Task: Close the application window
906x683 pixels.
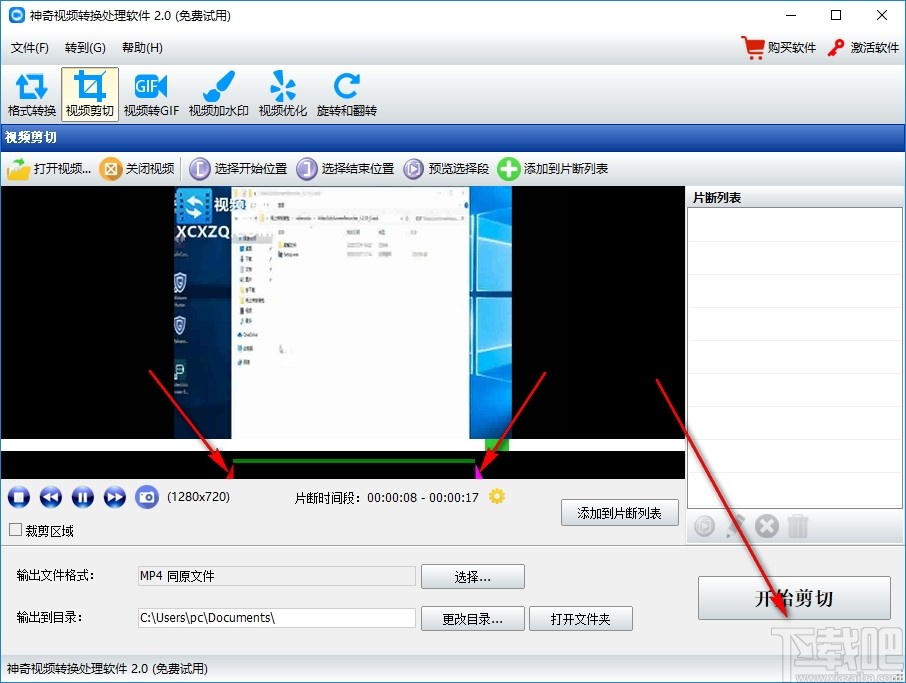Action: click(882, 16)
